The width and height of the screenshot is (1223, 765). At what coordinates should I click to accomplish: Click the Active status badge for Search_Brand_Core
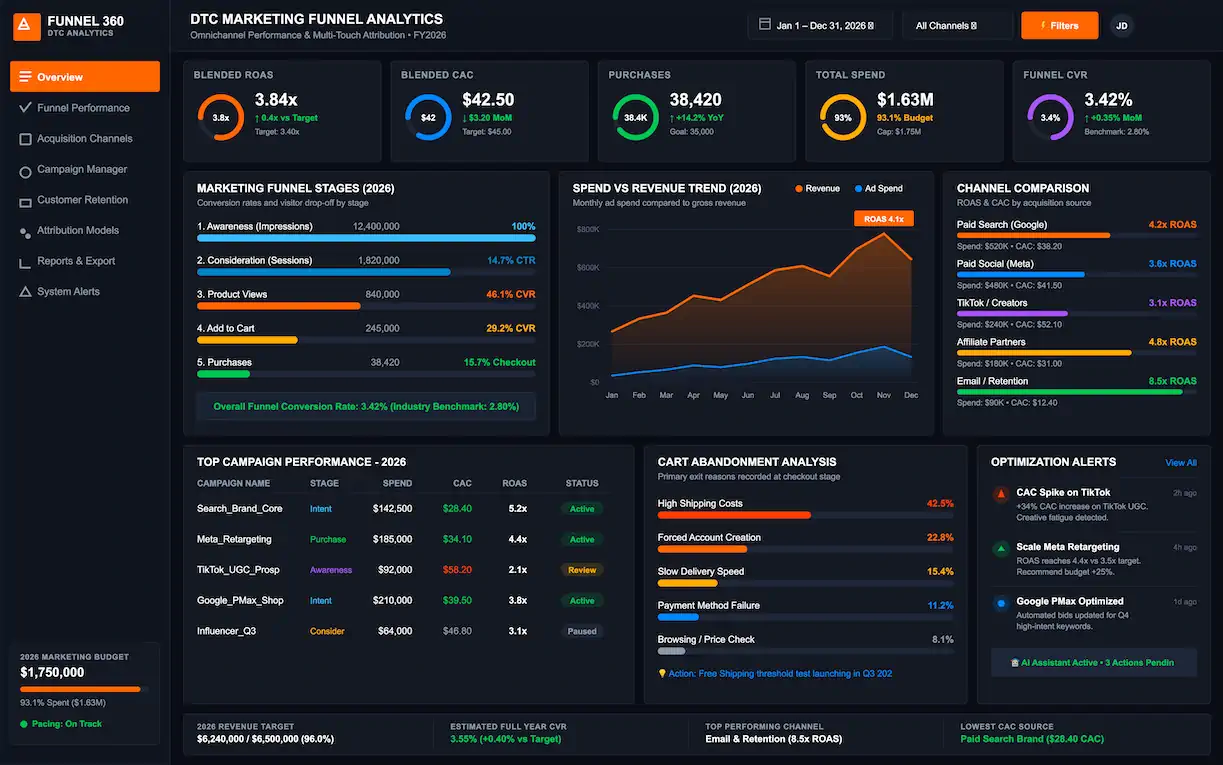(x=582, y=509)
